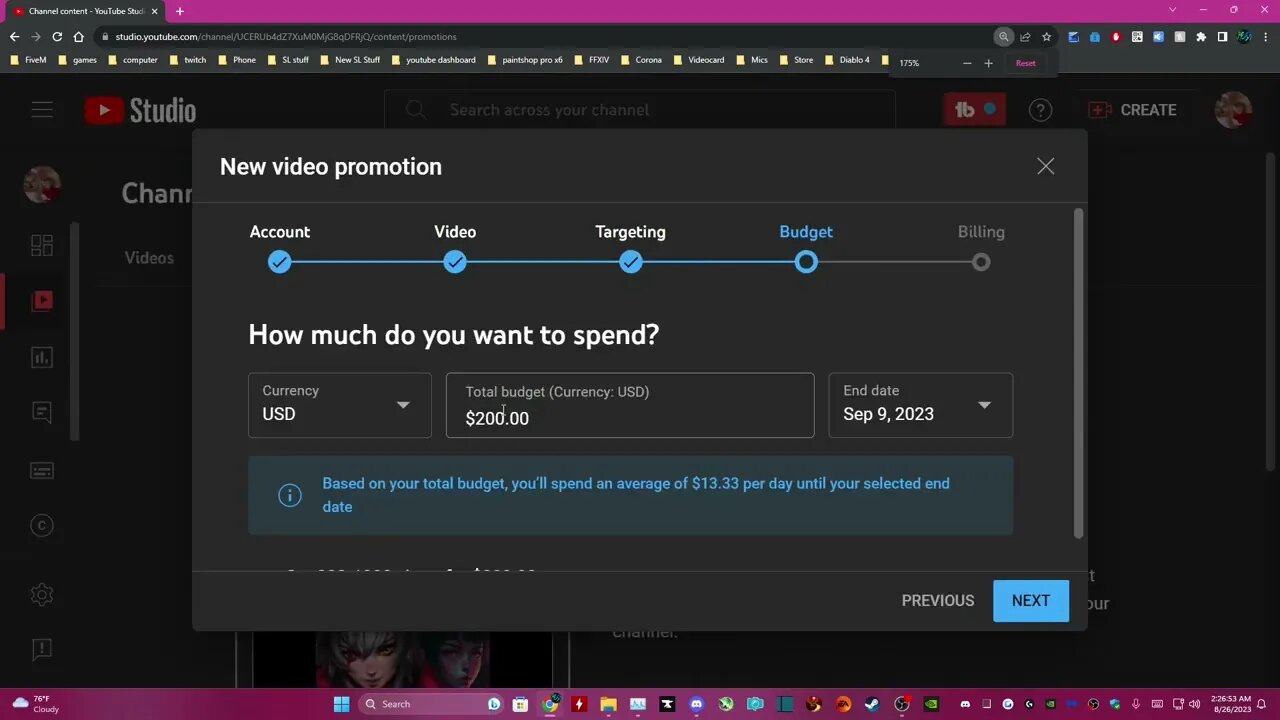Click the address bar URL

coord(286,37)
